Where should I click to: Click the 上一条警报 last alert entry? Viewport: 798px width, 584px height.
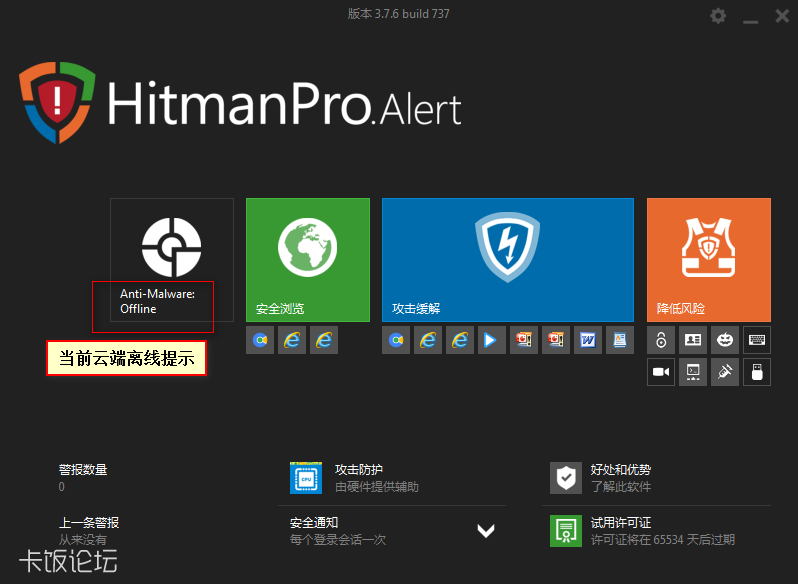(x=89, y=523)
